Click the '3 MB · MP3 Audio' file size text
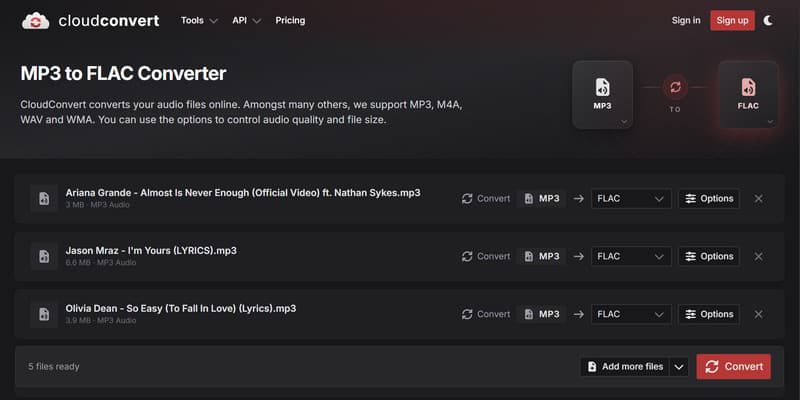Image resolution: width=800 pixels, height=400 pixels. click(97, 205)
